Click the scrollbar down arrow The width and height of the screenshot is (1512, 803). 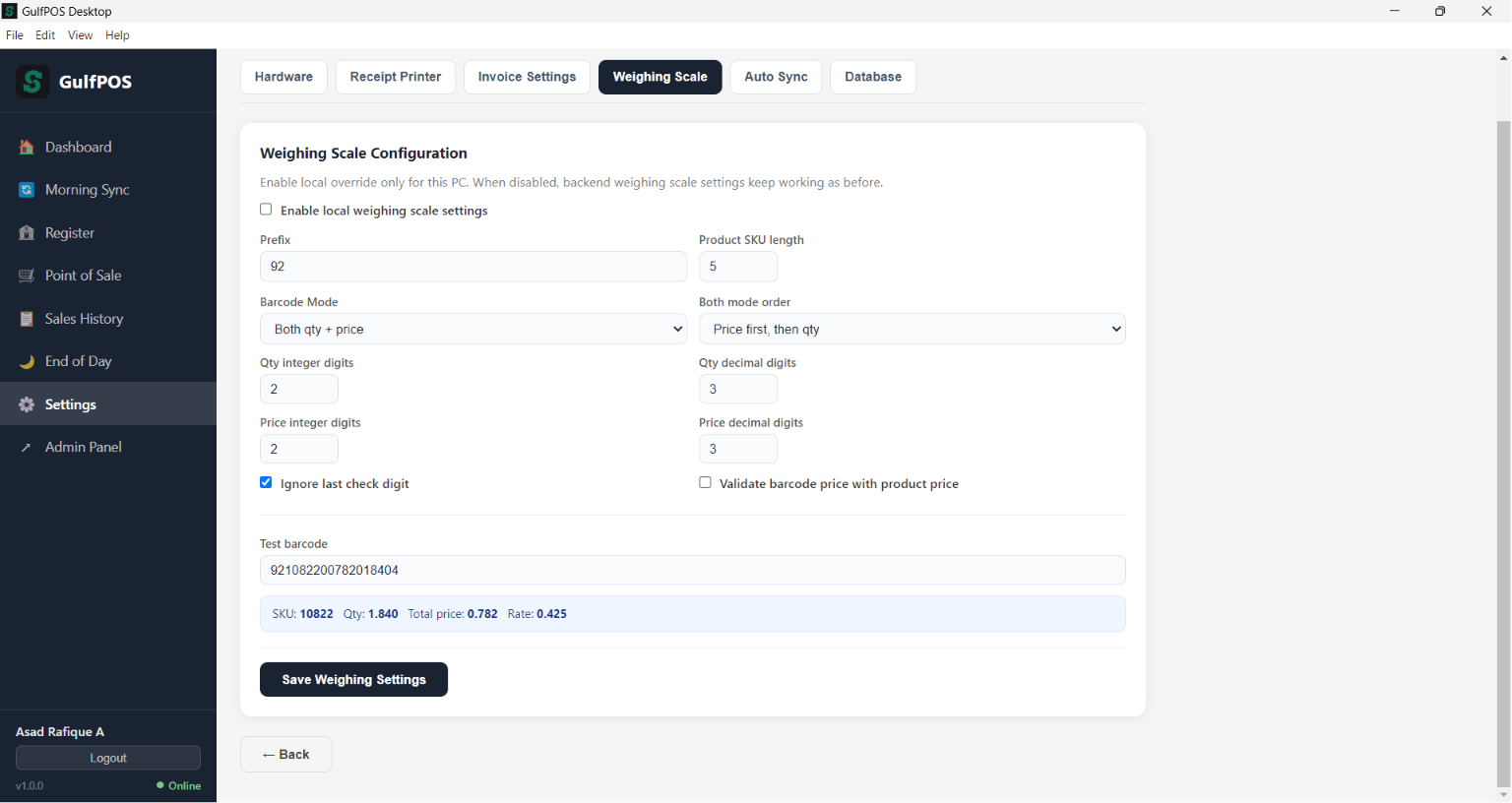(x=1503, y=795)
